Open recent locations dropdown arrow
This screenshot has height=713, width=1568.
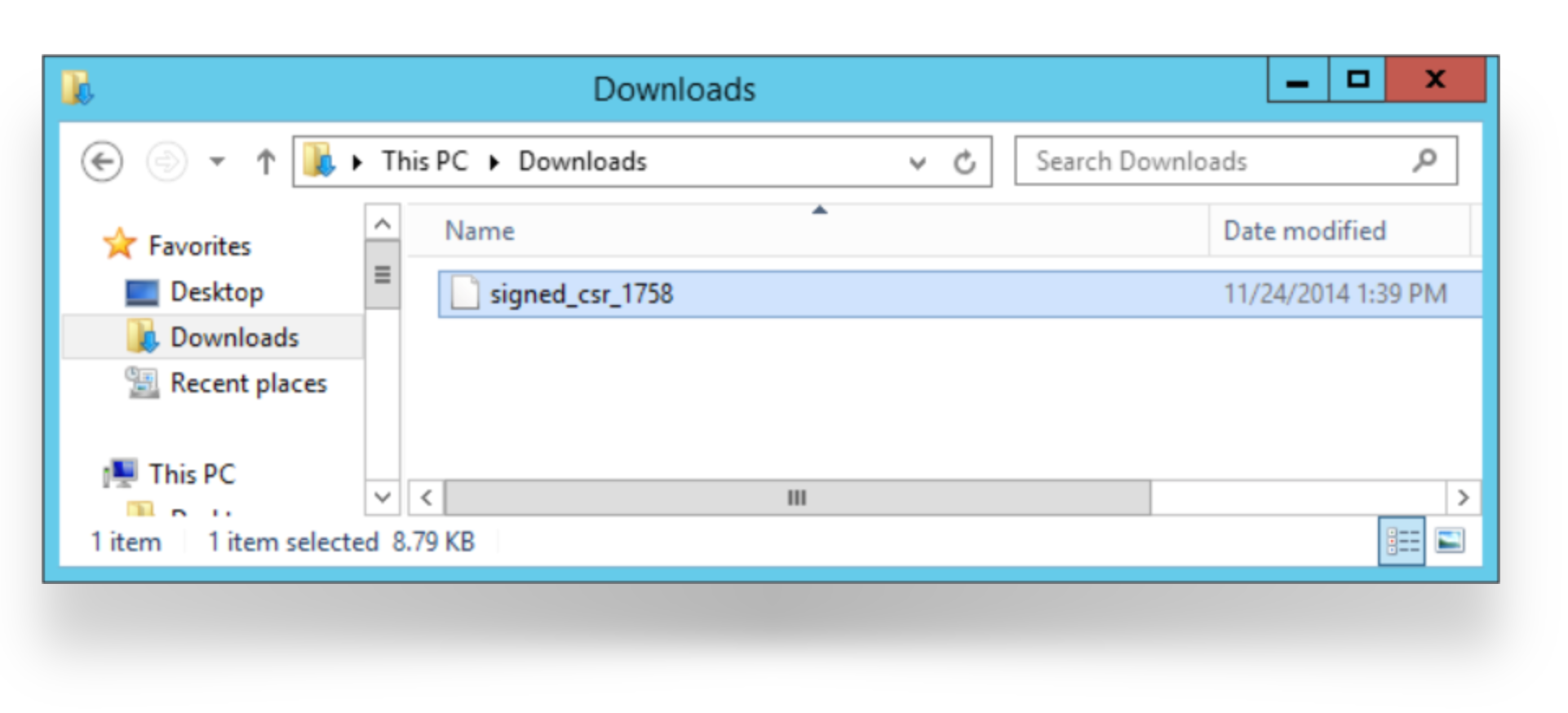click(x=217, y=162)
